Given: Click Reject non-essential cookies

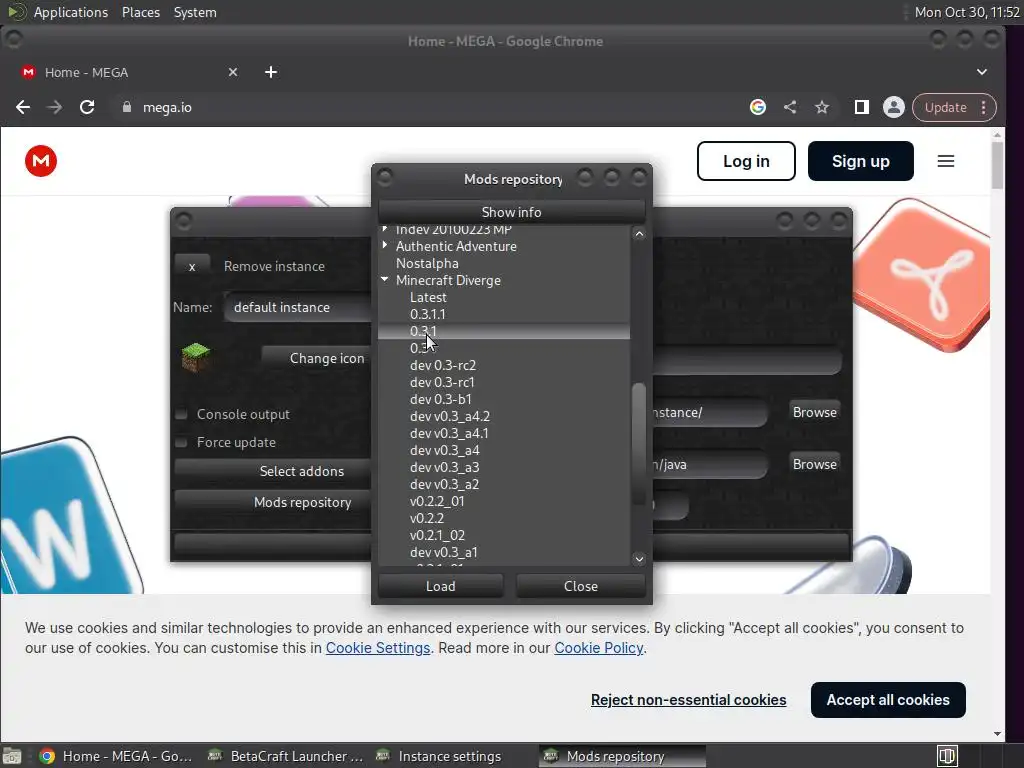Looking at the screenshot, I should pos(688,699).
